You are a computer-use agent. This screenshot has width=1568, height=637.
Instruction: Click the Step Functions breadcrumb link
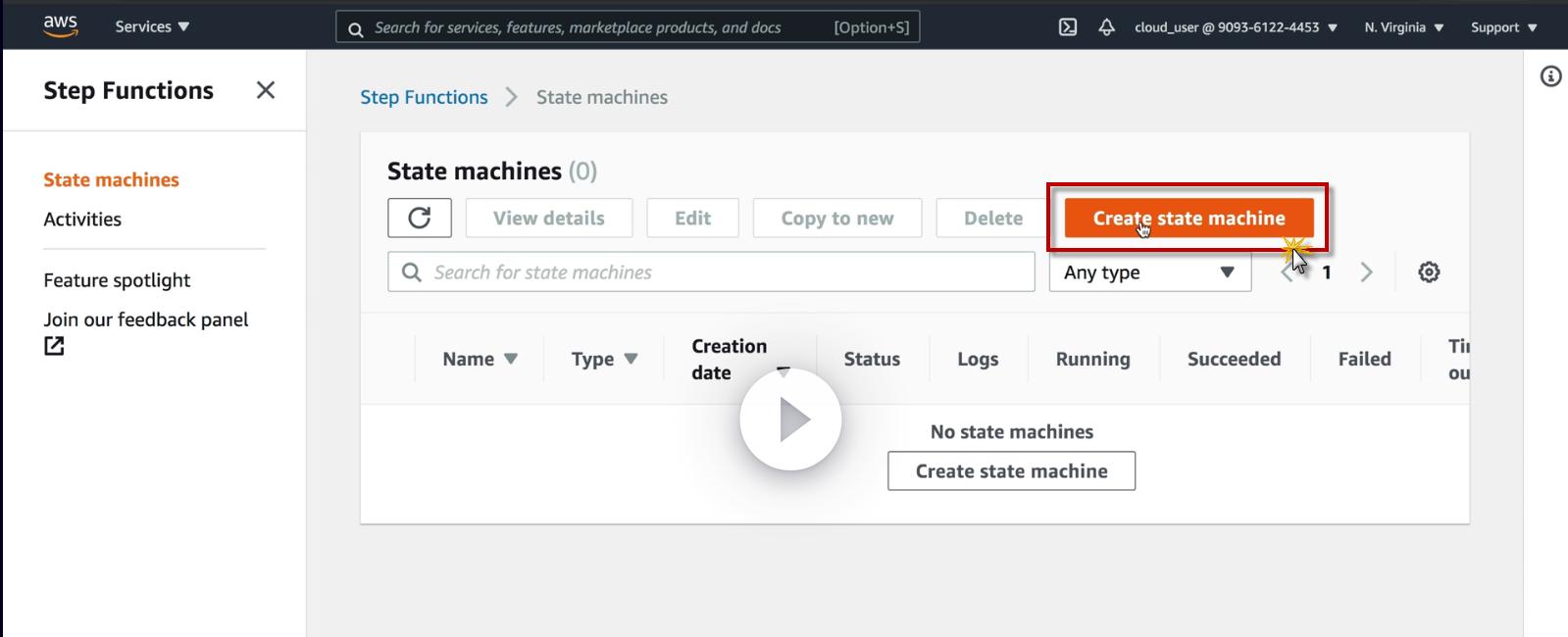(x=424, y=97)
